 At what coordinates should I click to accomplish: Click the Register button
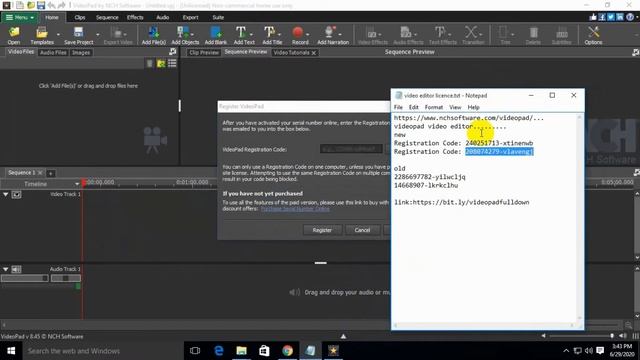322,230
